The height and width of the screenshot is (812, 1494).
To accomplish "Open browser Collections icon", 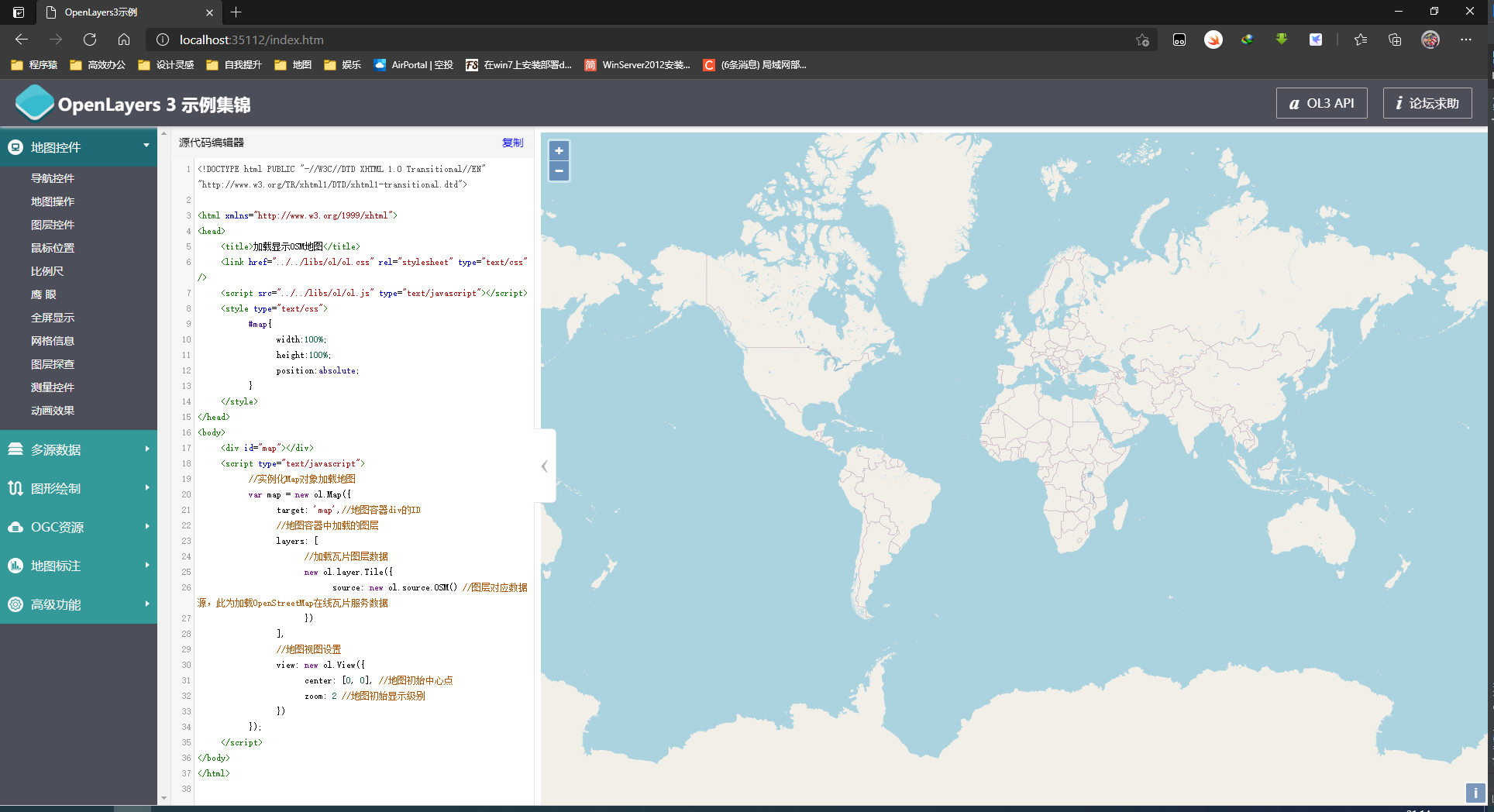I will [1395, 40].
